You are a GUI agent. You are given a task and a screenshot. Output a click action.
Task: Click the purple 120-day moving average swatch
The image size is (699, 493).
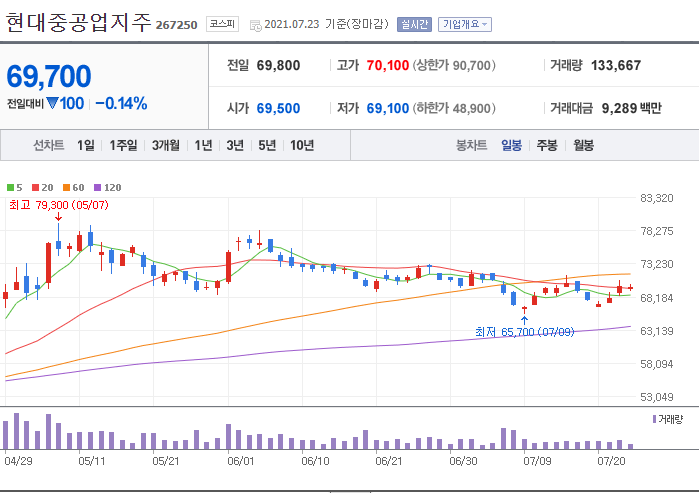(x=98, y=188)
